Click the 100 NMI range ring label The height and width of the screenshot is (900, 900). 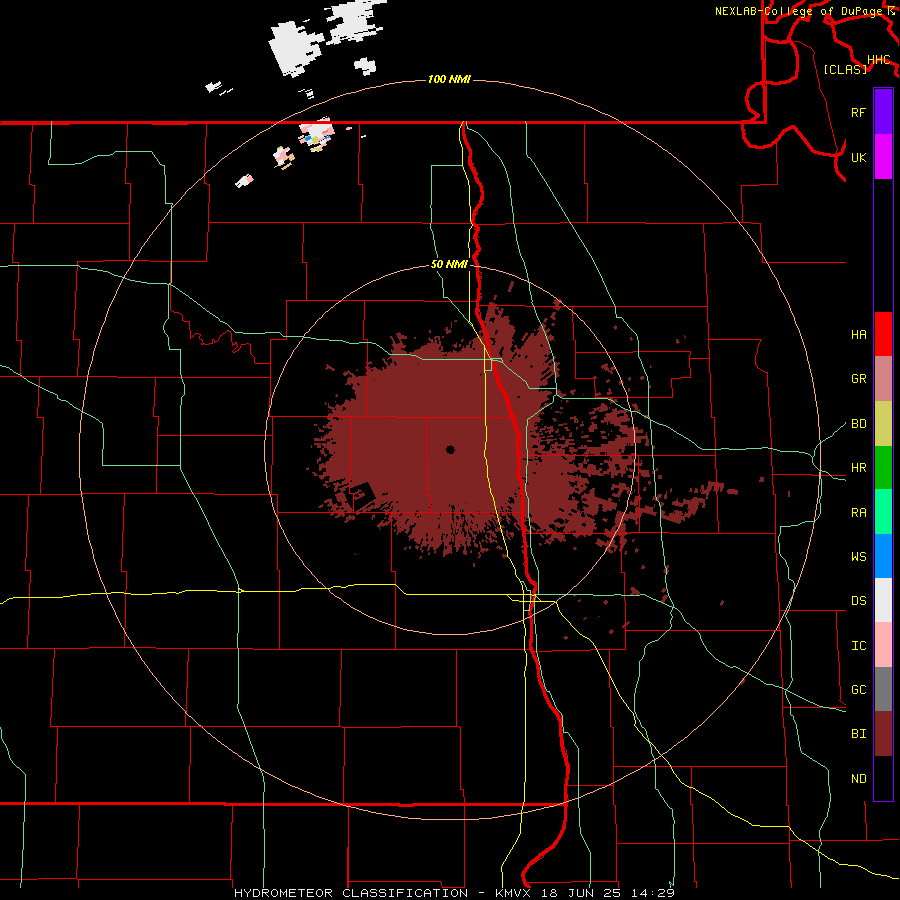tap(449, 79)
